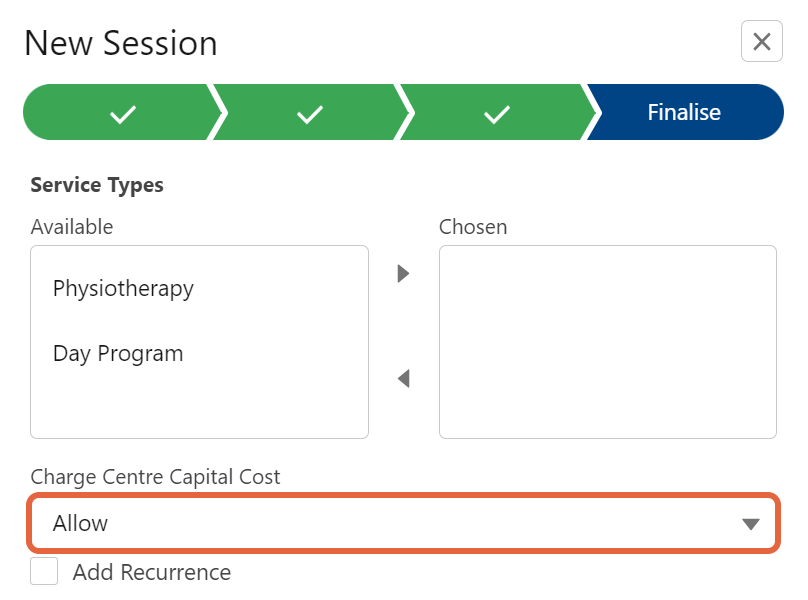Move selected service type to Chosen
Viewport: 808px width, 600px height.
tap(403, 273)
